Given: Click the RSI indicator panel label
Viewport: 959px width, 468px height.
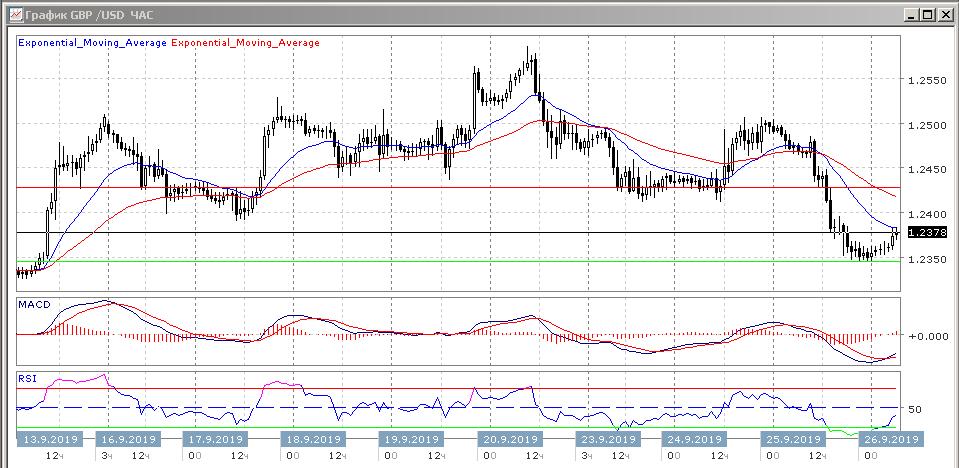Looking at the screenshot, I should click(x=27, y=379).
